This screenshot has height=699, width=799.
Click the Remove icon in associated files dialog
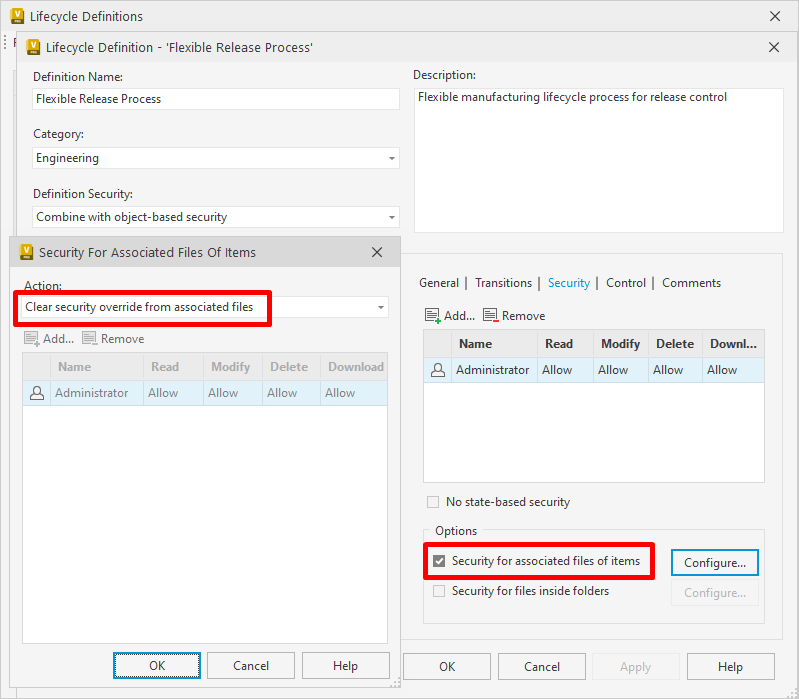tap(90, 338)
